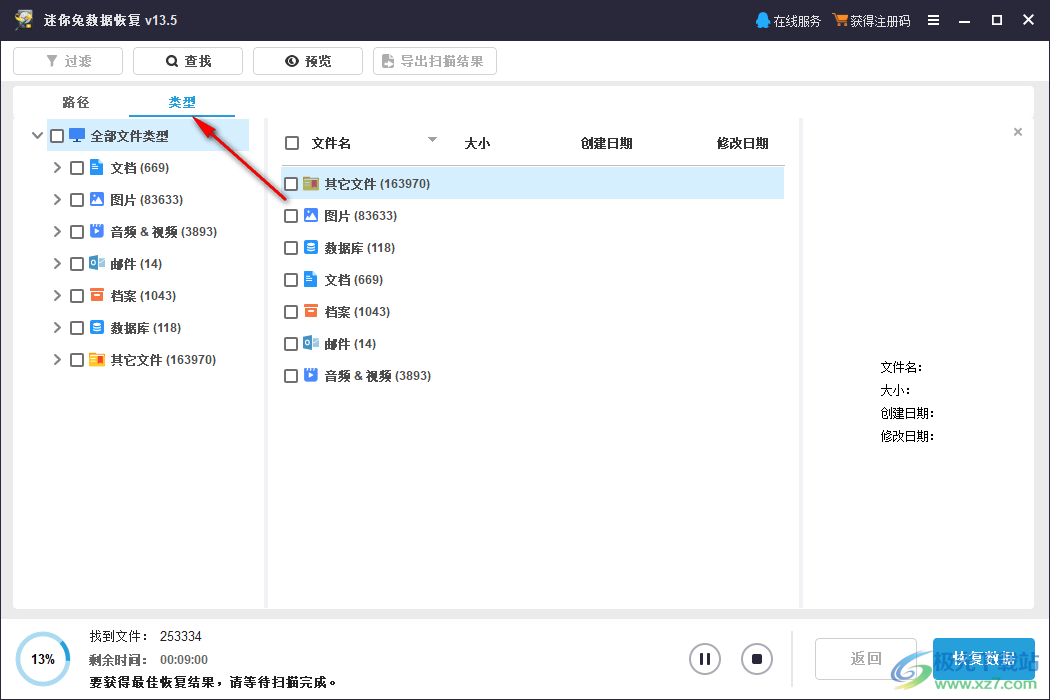Enable the 文件名 header checkbox

291,142
